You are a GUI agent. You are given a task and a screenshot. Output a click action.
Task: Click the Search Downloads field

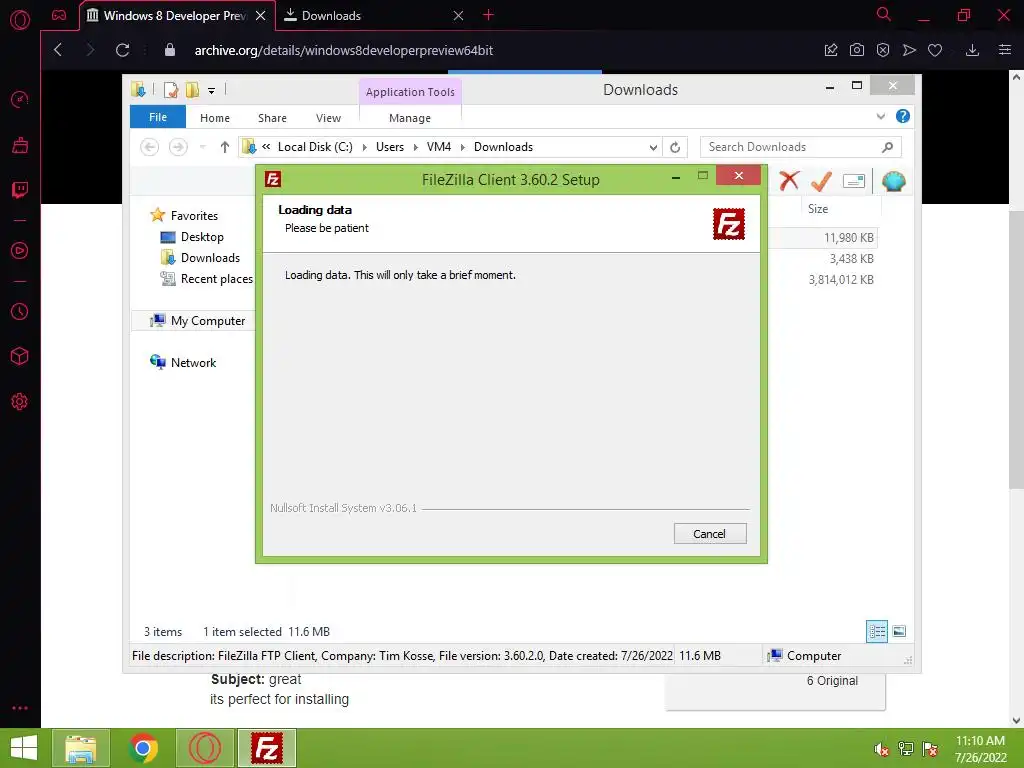pos(801,147)
